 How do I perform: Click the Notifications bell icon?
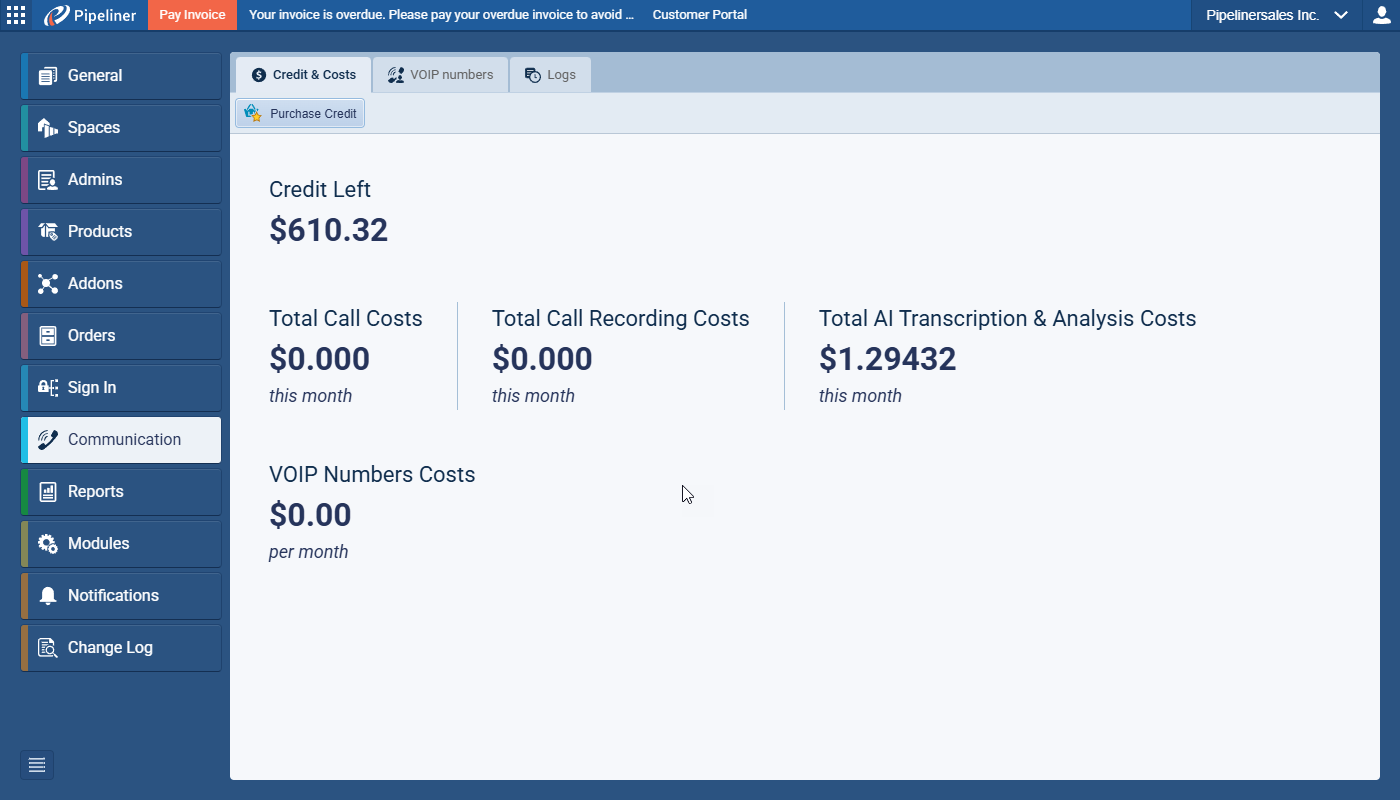click(47, 596)
